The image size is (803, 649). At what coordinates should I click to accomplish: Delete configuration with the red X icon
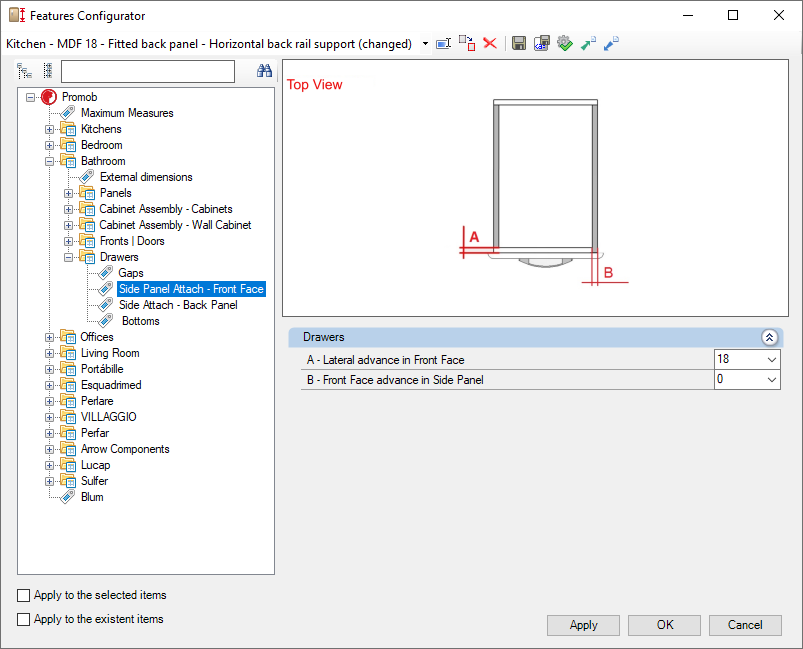[x=490, y=44]
